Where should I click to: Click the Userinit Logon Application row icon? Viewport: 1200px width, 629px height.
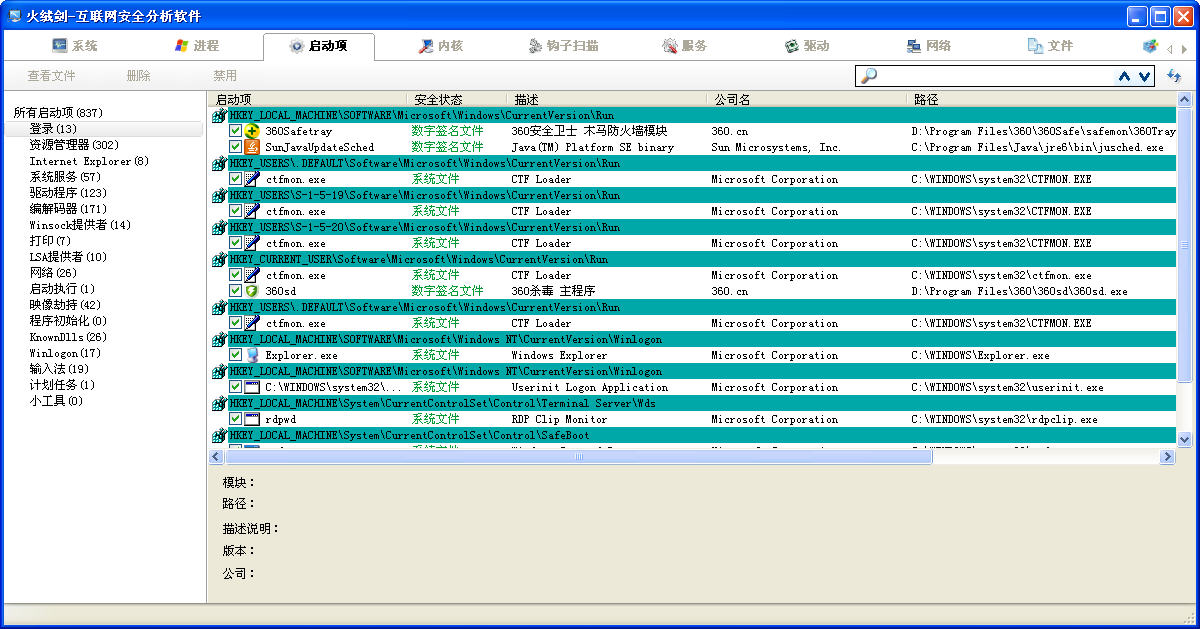pyautogui.click(x=252, y=387)
